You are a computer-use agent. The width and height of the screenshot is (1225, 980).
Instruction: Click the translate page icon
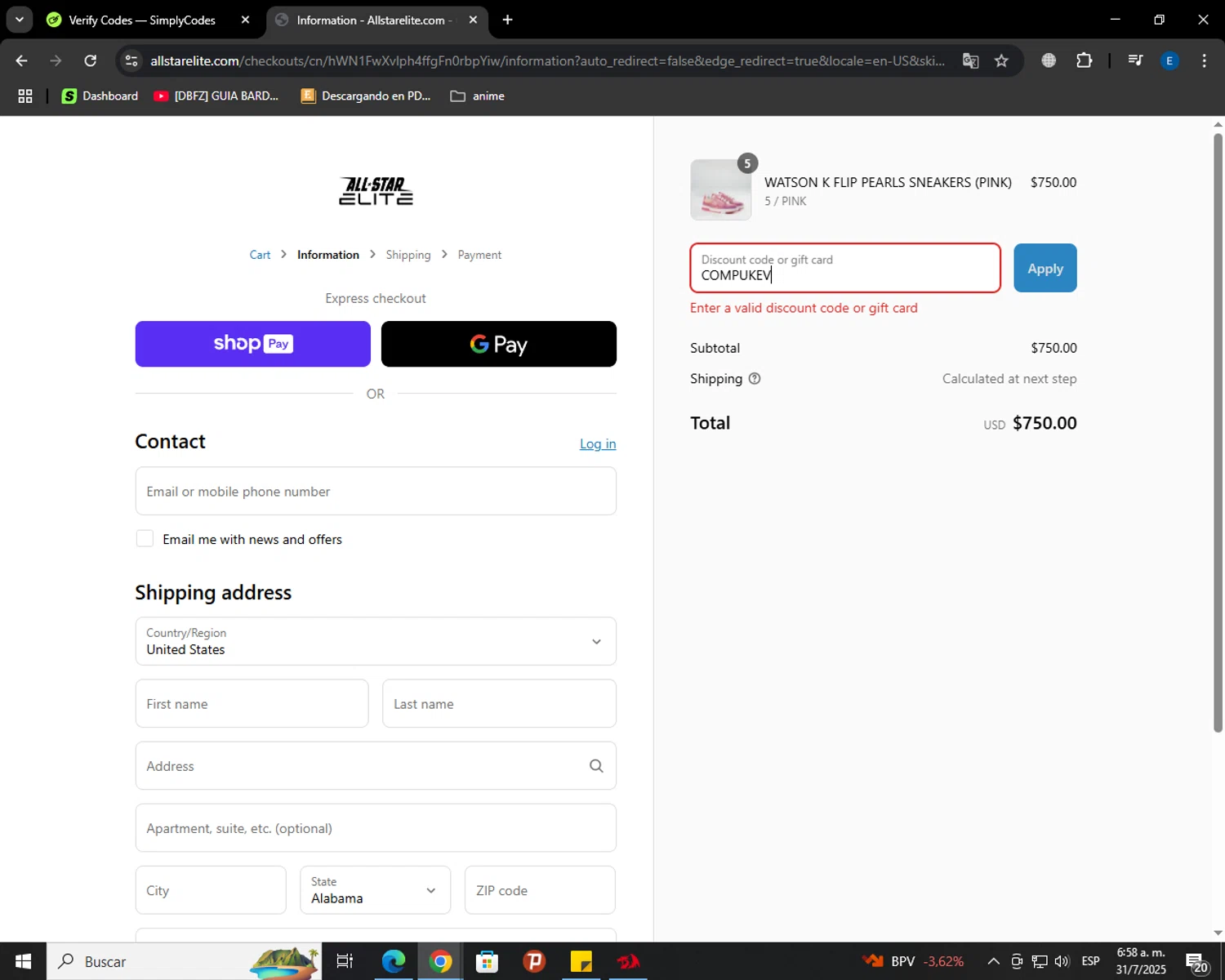[x=970, y=60]
